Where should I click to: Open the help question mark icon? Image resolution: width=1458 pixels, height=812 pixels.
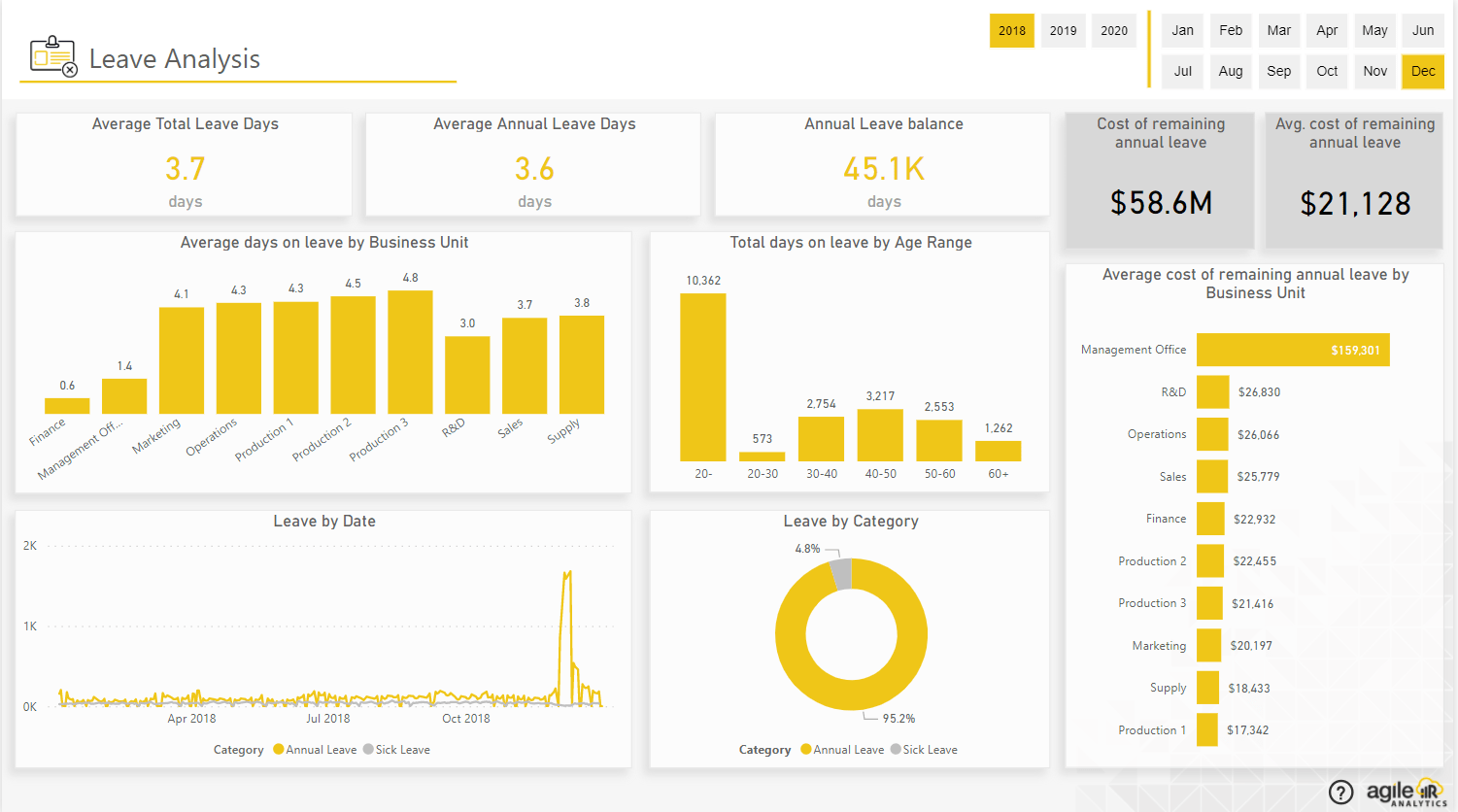click(1342, 792)
